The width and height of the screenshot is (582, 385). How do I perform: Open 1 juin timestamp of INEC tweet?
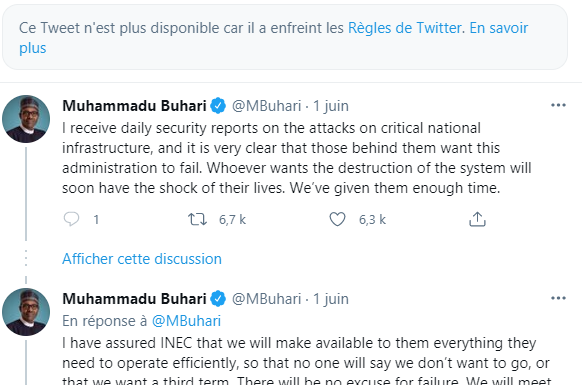[331, 299]
